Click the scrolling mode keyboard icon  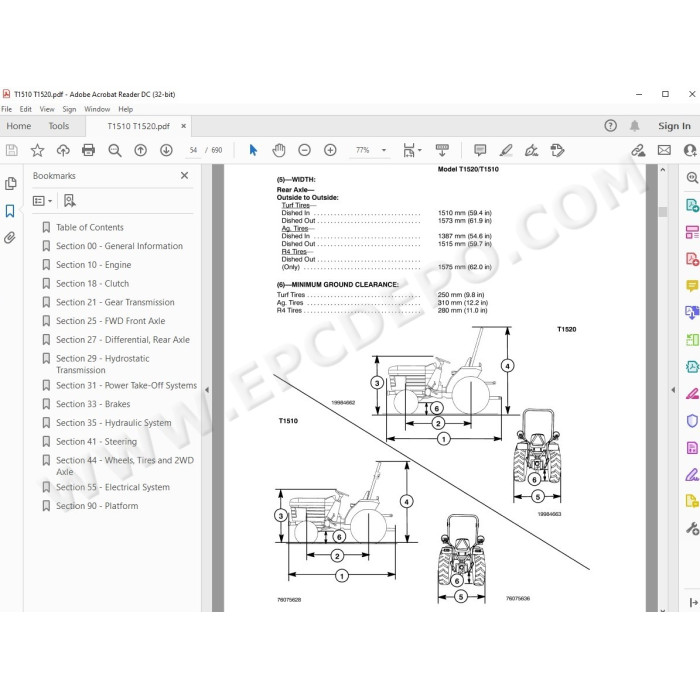pos(442,150)
